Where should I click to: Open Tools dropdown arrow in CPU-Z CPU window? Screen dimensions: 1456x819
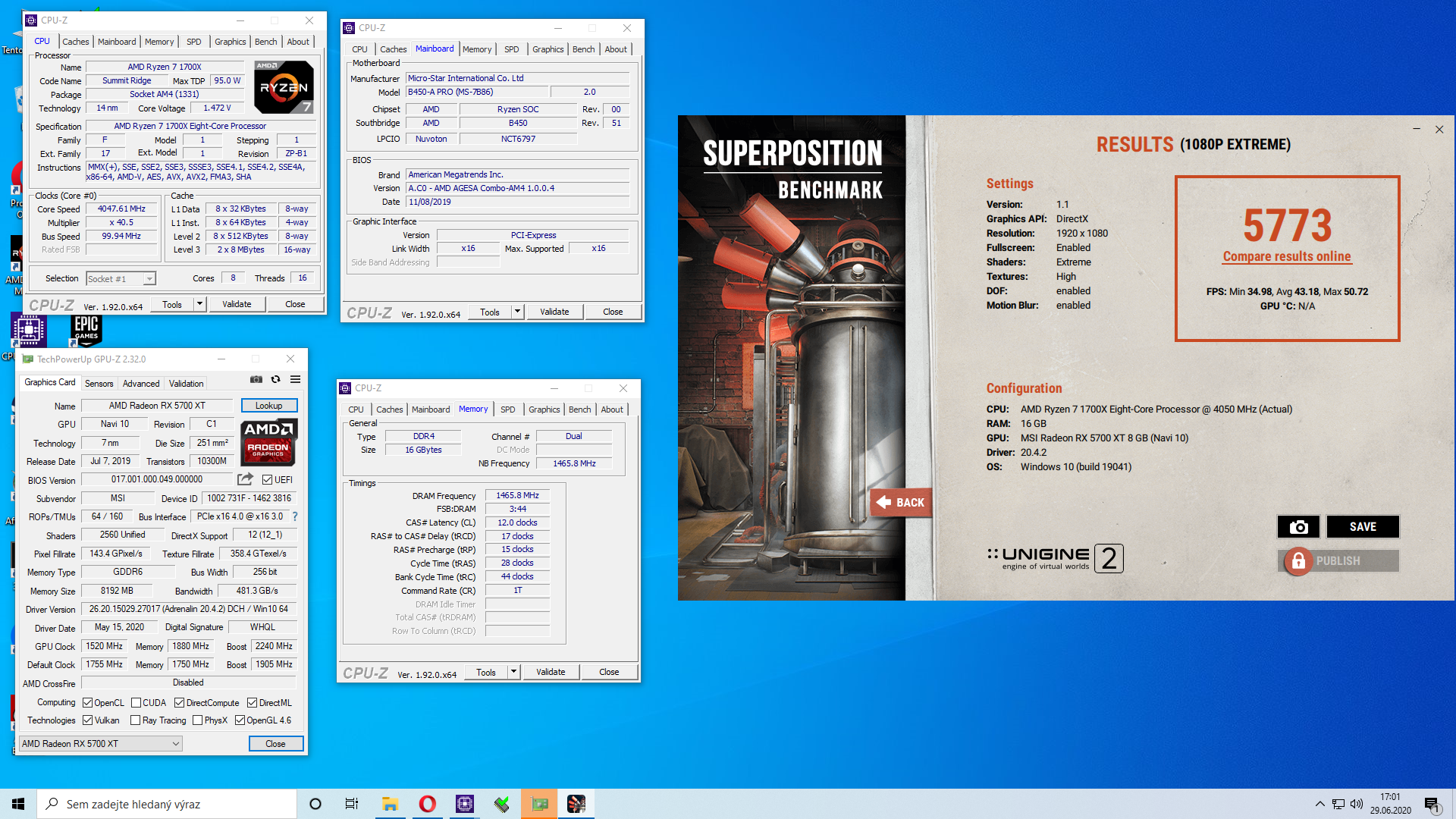pyautogui.click(x=199, y=304)
